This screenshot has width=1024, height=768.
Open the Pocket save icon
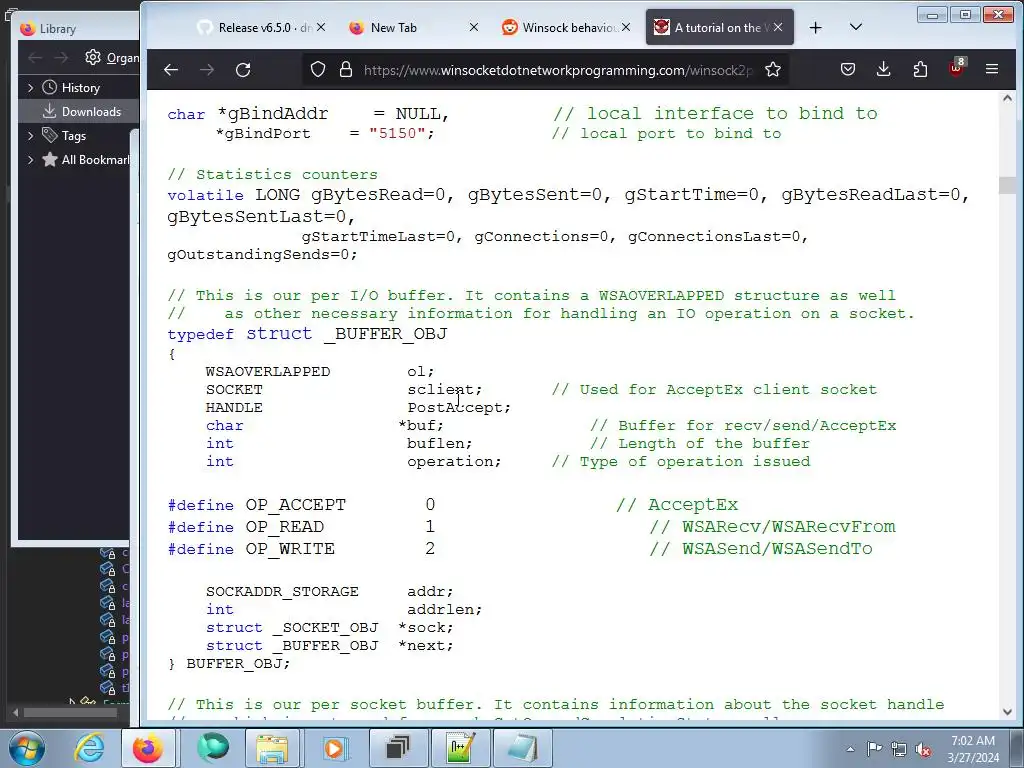point(848,69)
